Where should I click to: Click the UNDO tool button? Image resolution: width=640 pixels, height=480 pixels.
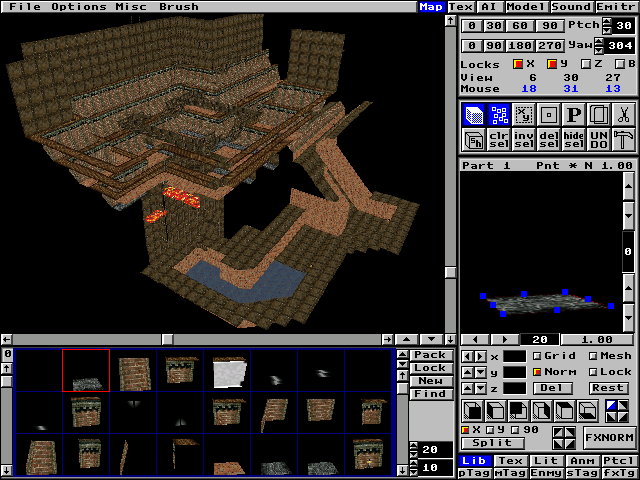pos(598,140)
